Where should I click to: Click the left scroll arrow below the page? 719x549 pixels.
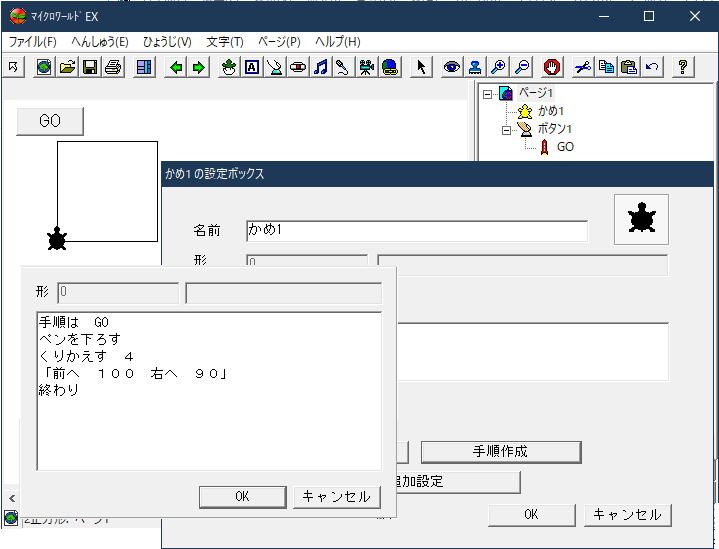tap(12, 498)
